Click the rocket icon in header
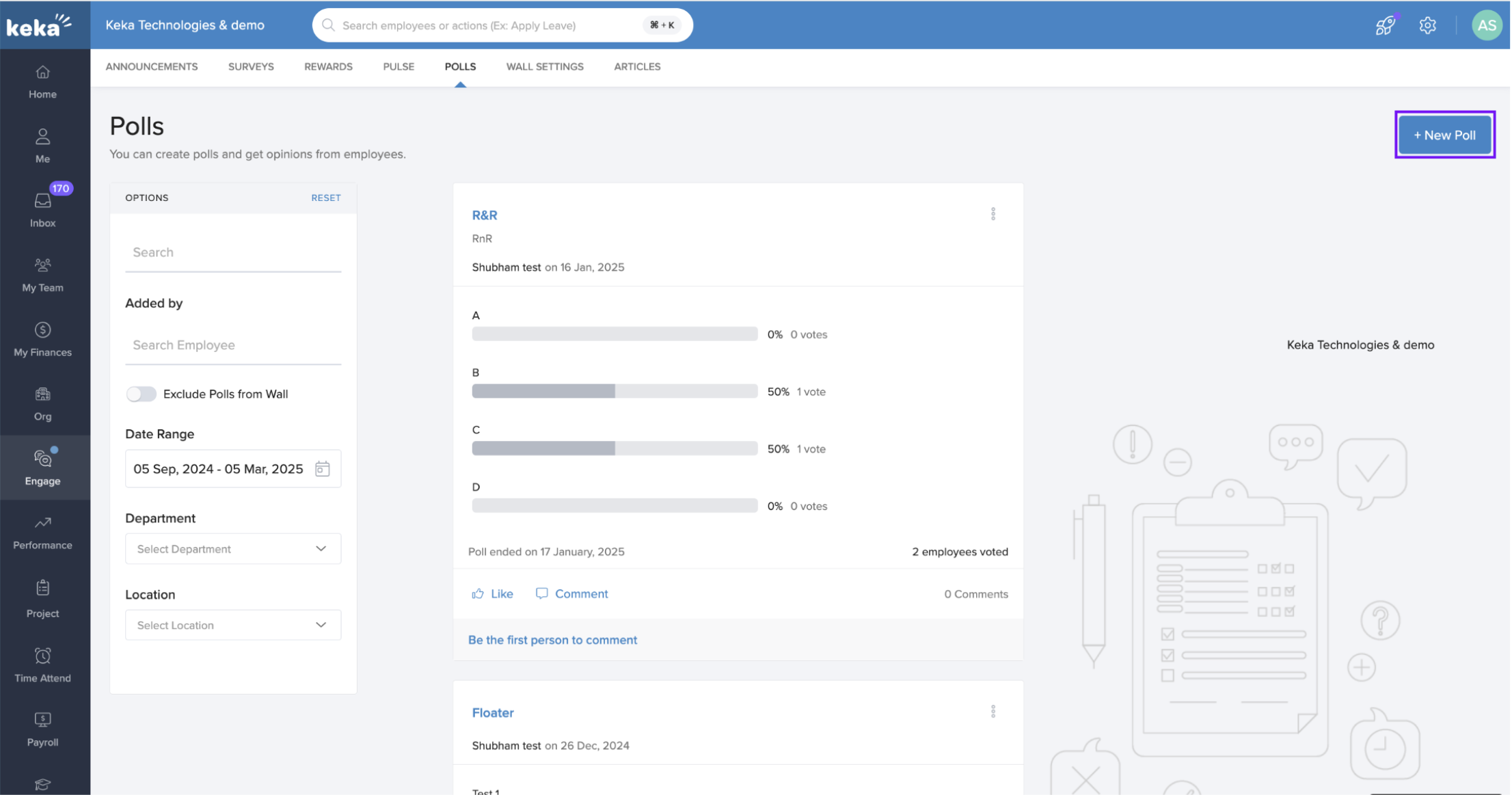This screenshot has height=795, width=1512. (x=1385, y=25)
